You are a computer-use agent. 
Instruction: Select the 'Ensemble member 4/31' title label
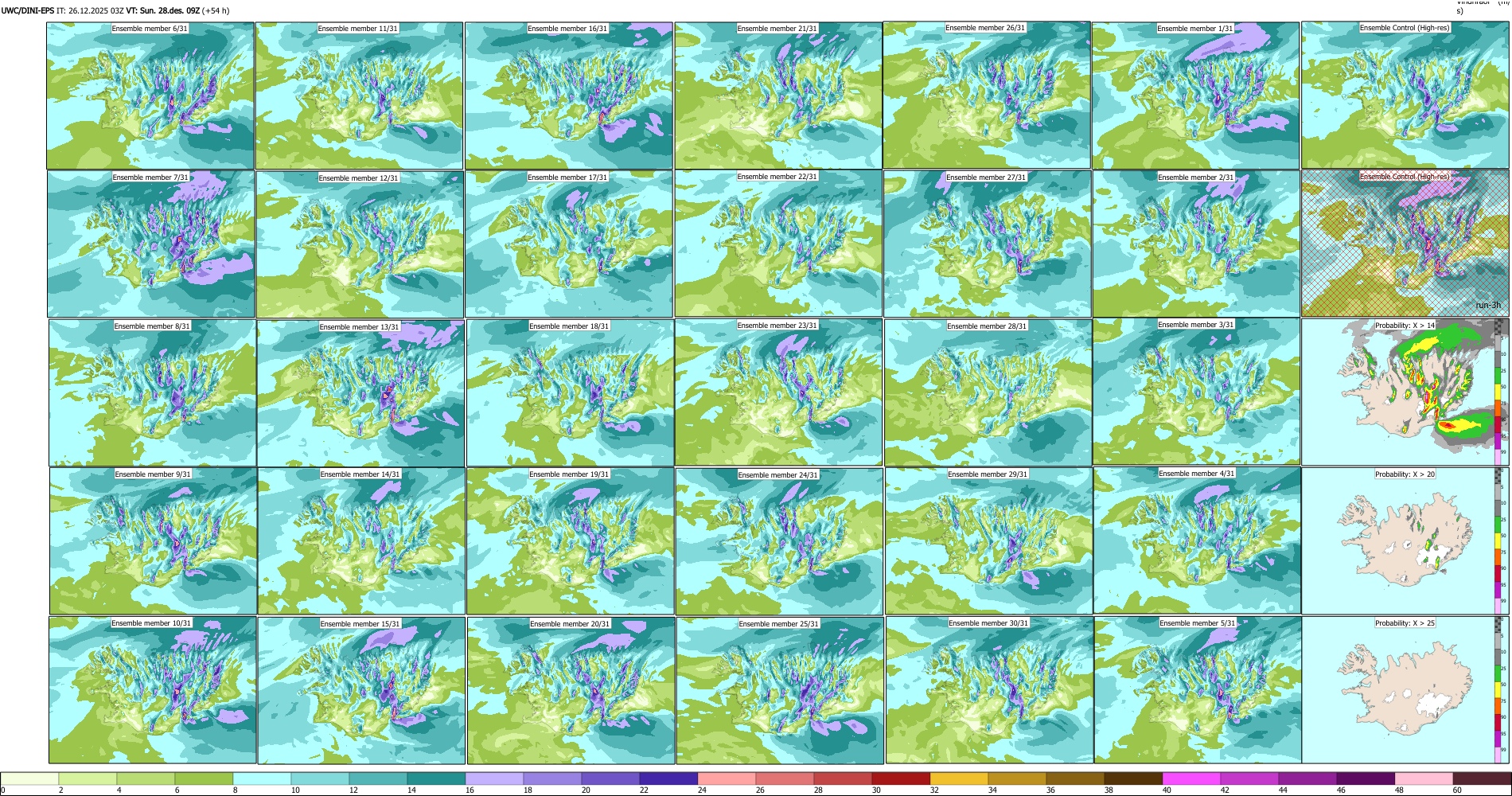point(1197,474)
